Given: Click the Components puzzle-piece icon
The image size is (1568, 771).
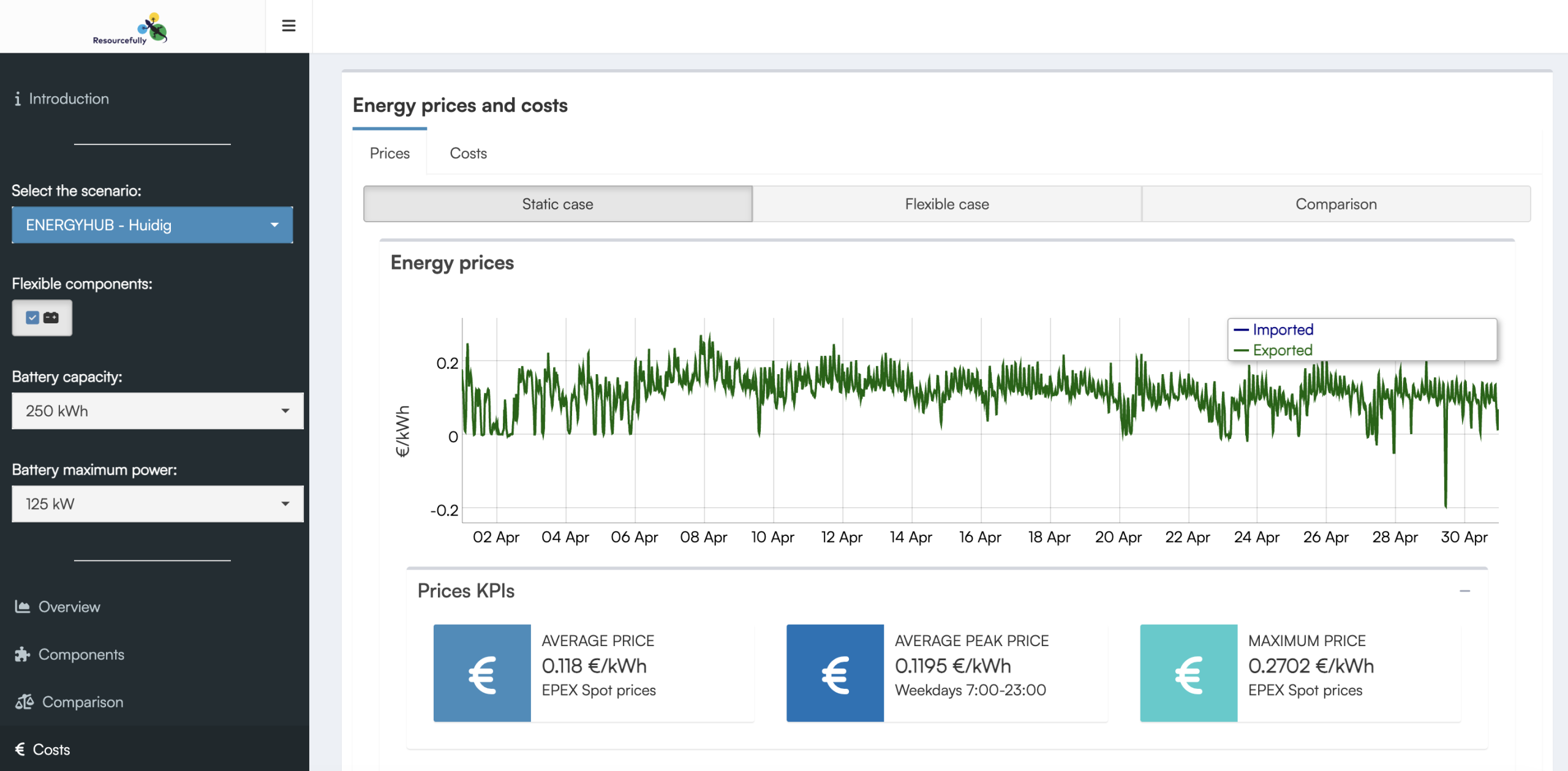Looking at the screenshot, I should (x=22, y=654).
